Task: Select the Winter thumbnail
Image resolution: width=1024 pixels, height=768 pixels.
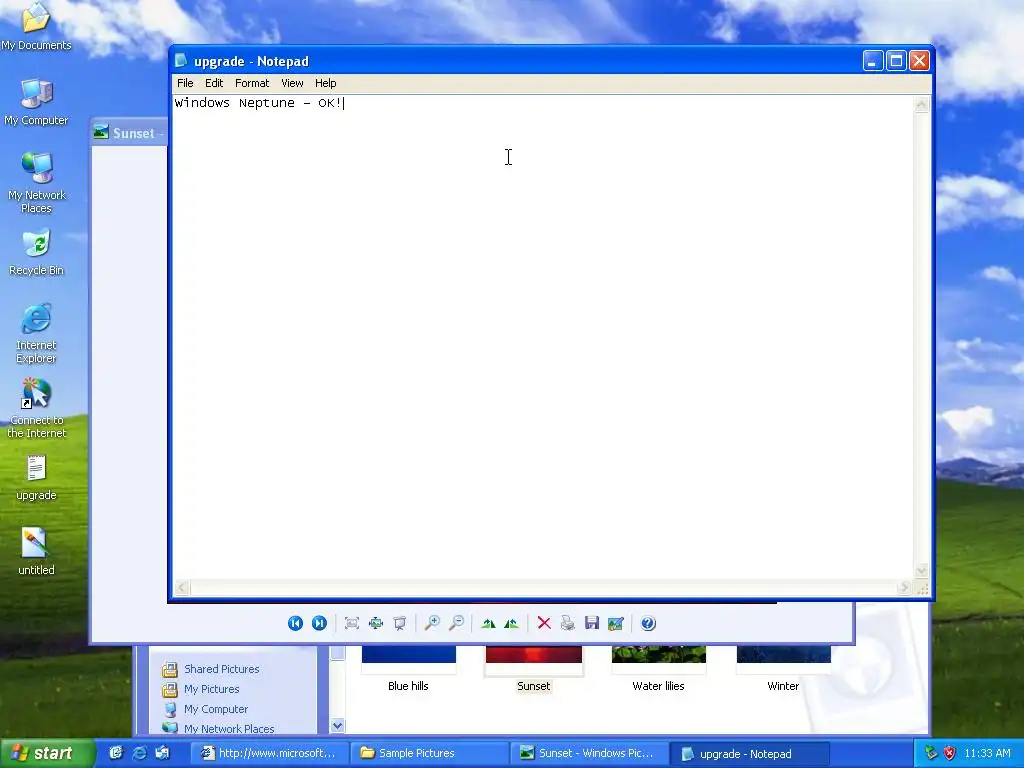Action: 783,669
